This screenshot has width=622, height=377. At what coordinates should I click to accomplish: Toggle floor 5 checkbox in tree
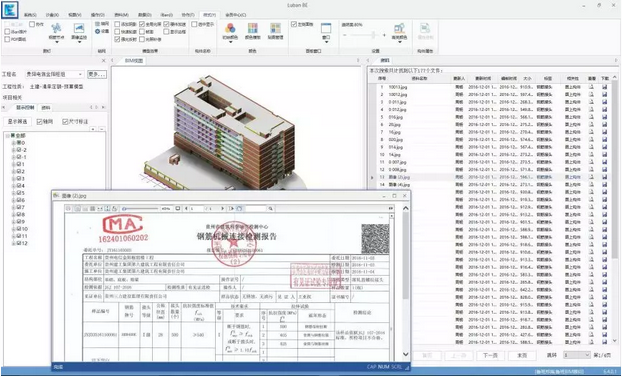pyautogui.click(x=18, y=193)
